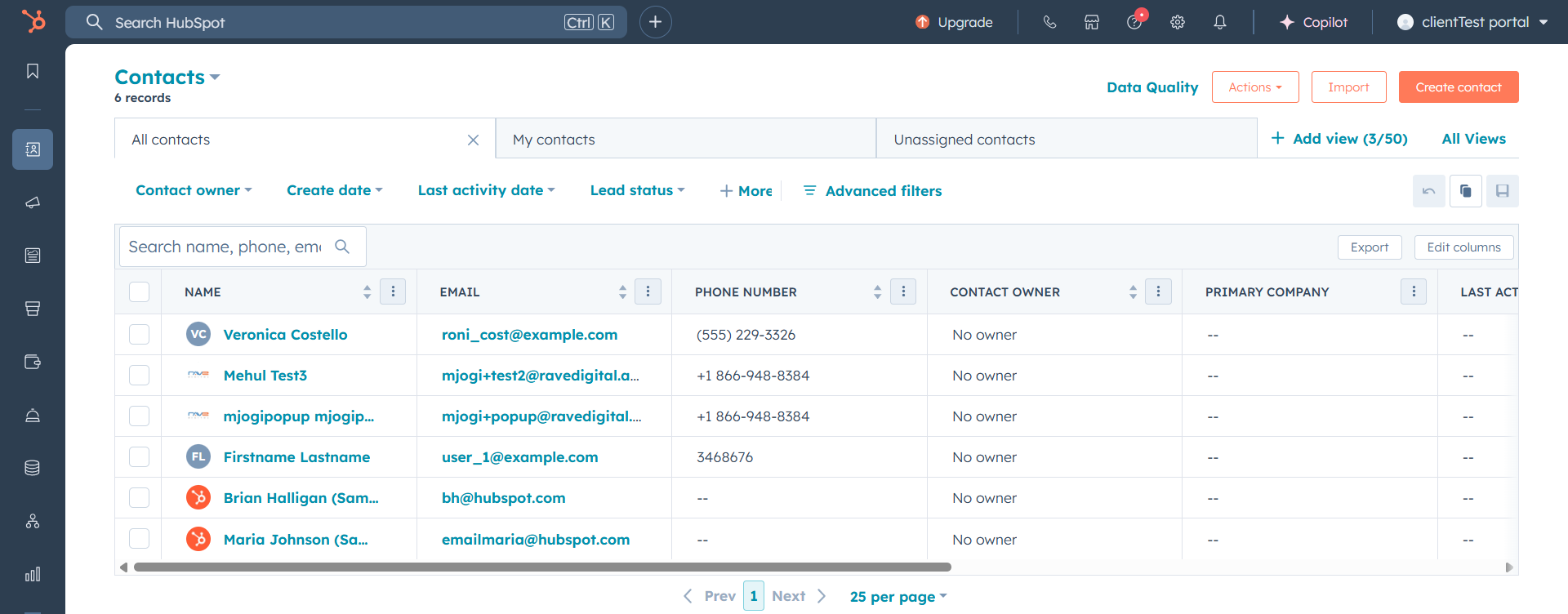The image size is (1568, 614).
Task: Open the Primary Company column options menu
Action: tap(1414, 291)
